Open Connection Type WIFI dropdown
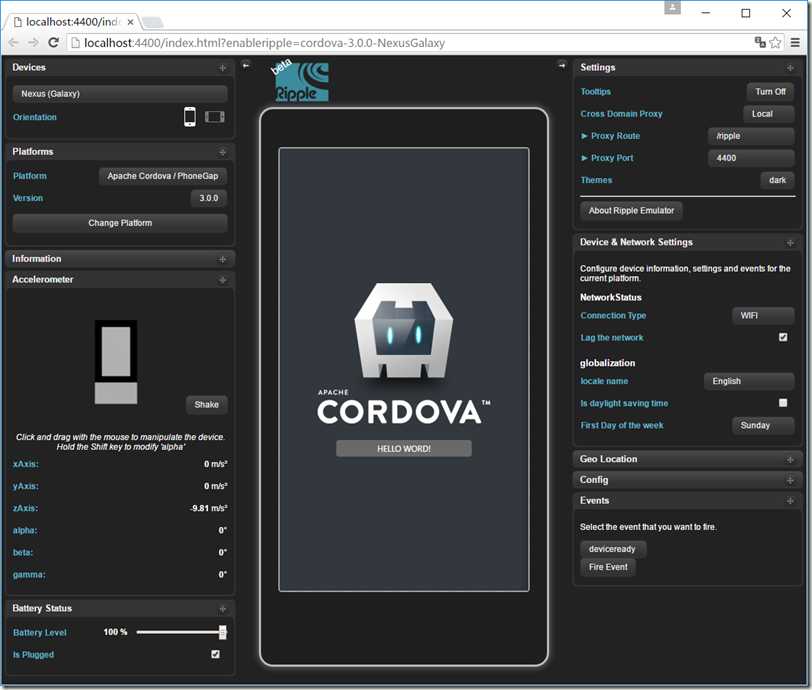This screenshot has width=812, height=690. [x=763, y=315]
